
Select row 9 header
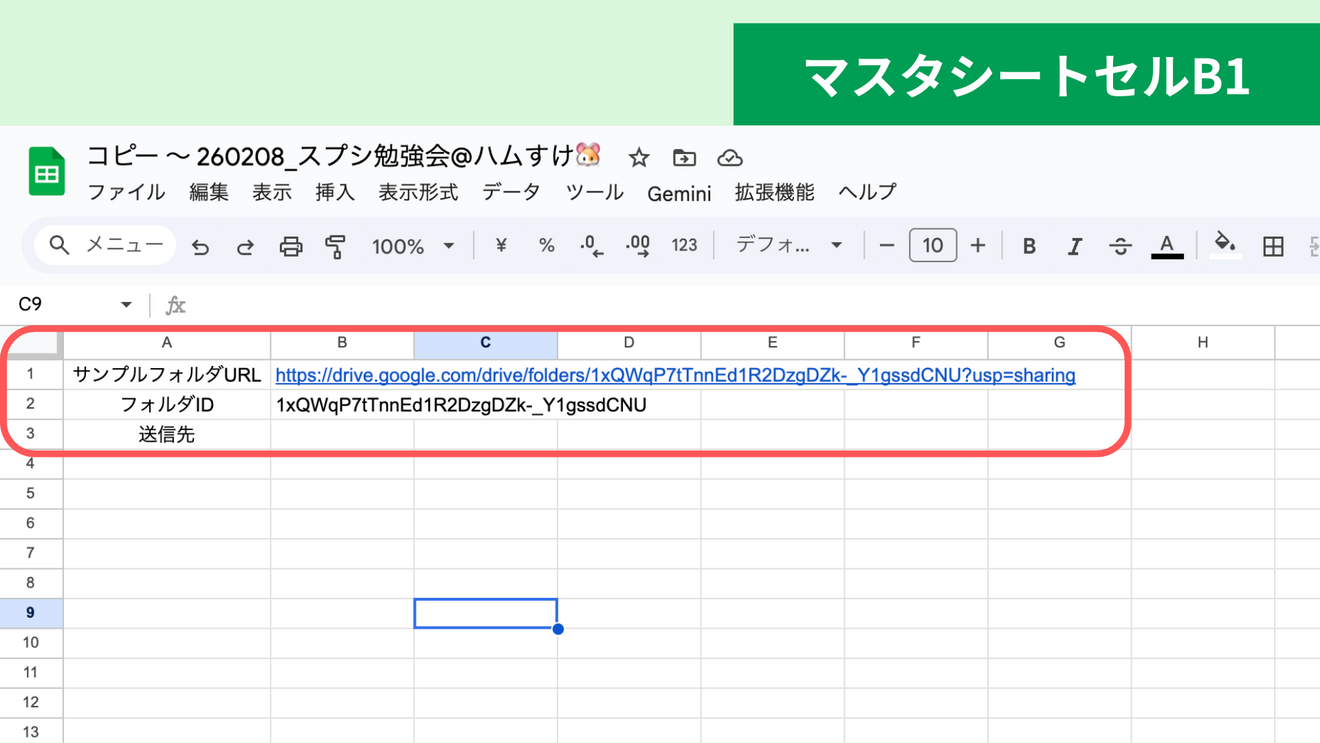31,613
